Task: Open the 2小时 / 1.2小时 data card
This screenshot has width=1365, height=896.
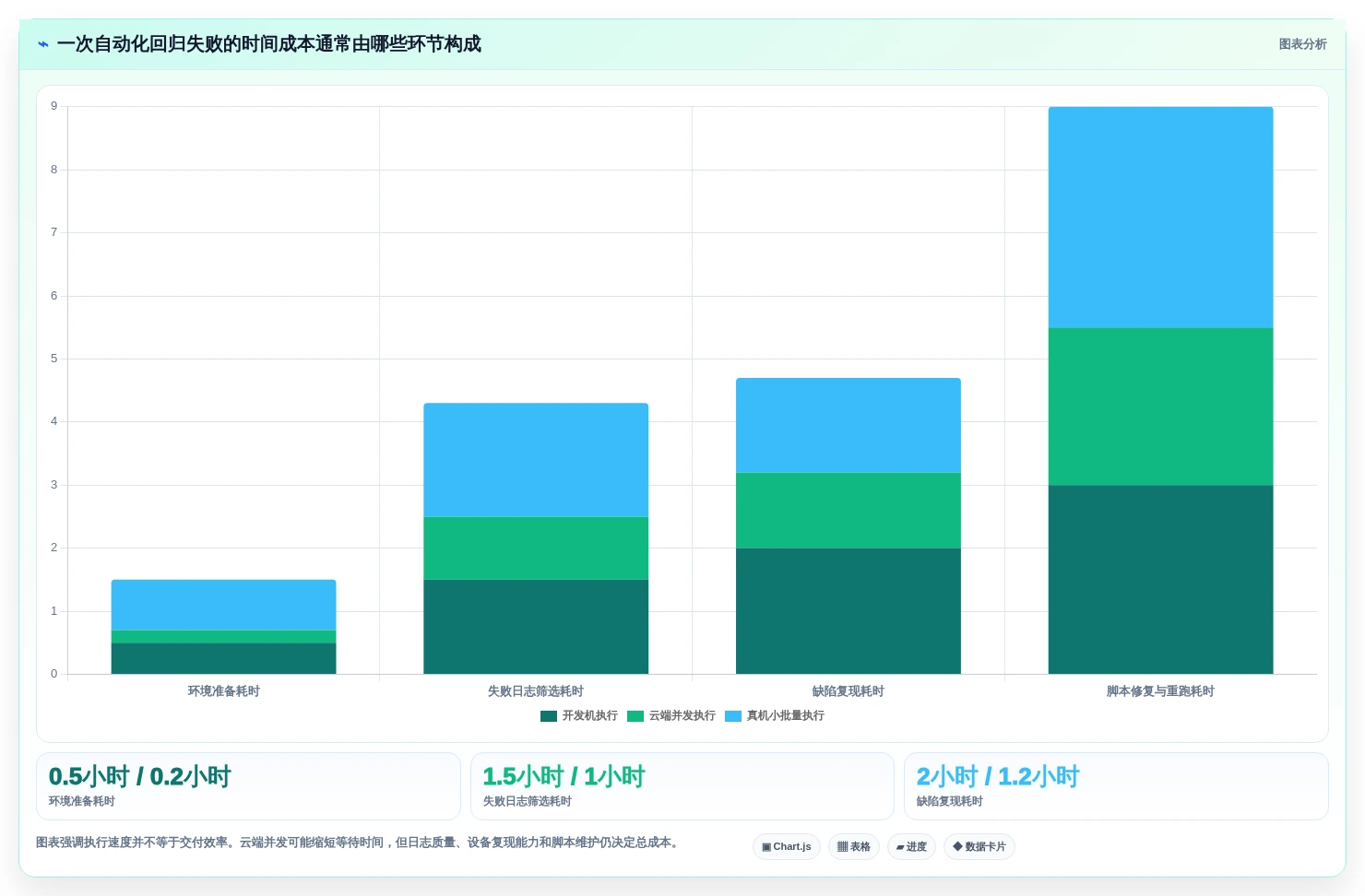Action: point(1116,786)
